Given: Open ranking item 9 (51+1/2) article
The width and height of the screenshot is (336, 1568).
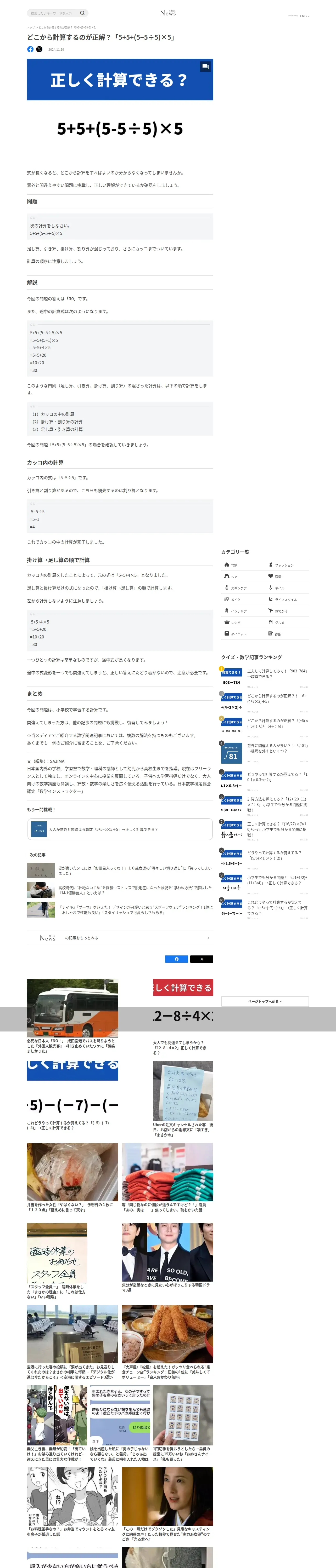Looking at the screenshot, I should 265,884.
